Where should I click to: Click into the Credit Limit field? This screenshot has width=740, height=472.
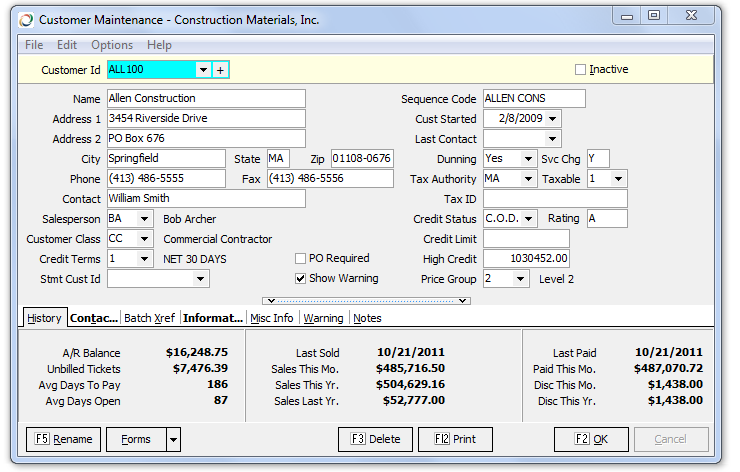pyautogui.click(x=526, y=239)
